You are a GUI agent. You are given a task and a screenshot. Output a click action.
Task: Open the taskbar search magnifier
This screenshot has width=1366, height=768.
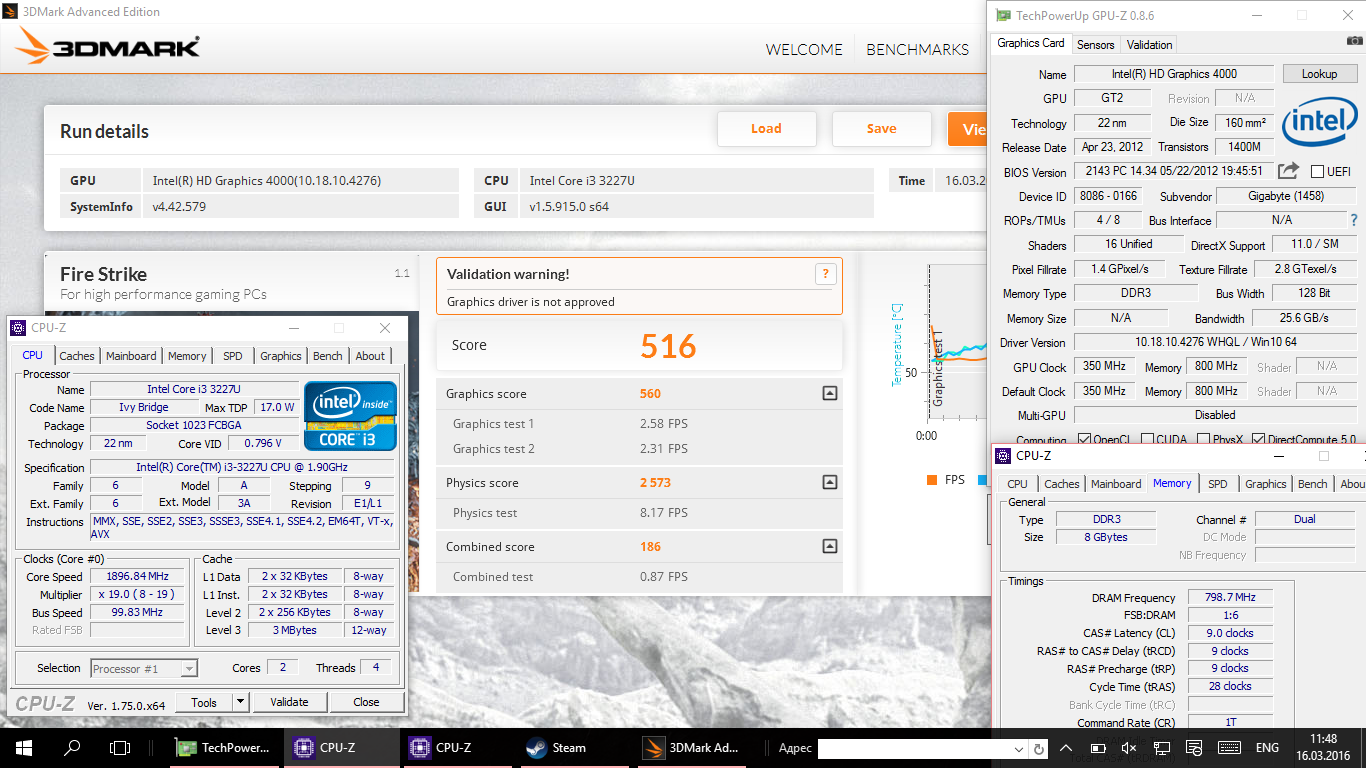pyautogui.click(x=72, y=747)
